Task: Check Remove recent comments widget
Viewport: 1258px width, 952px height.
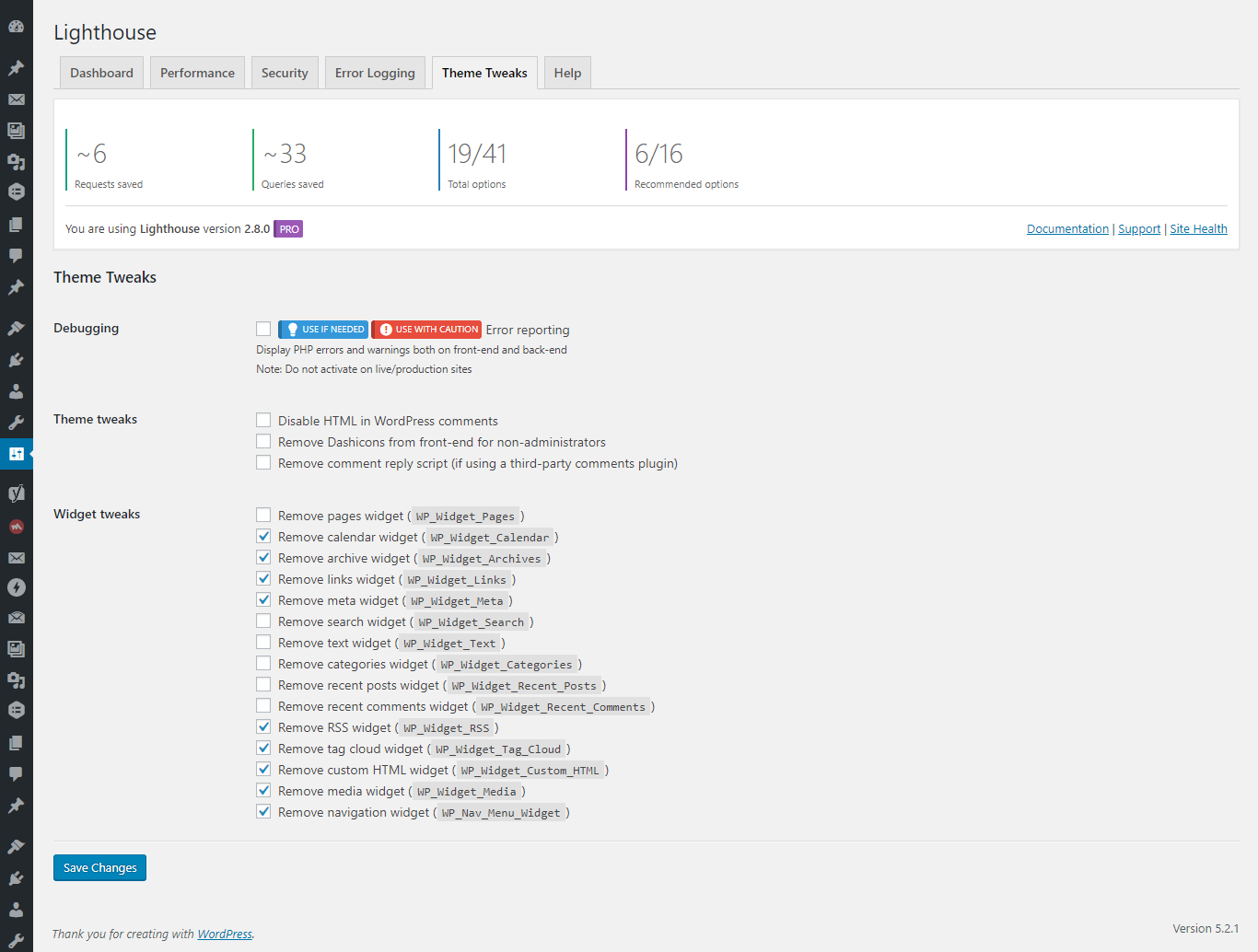Action: coord(263,705)
